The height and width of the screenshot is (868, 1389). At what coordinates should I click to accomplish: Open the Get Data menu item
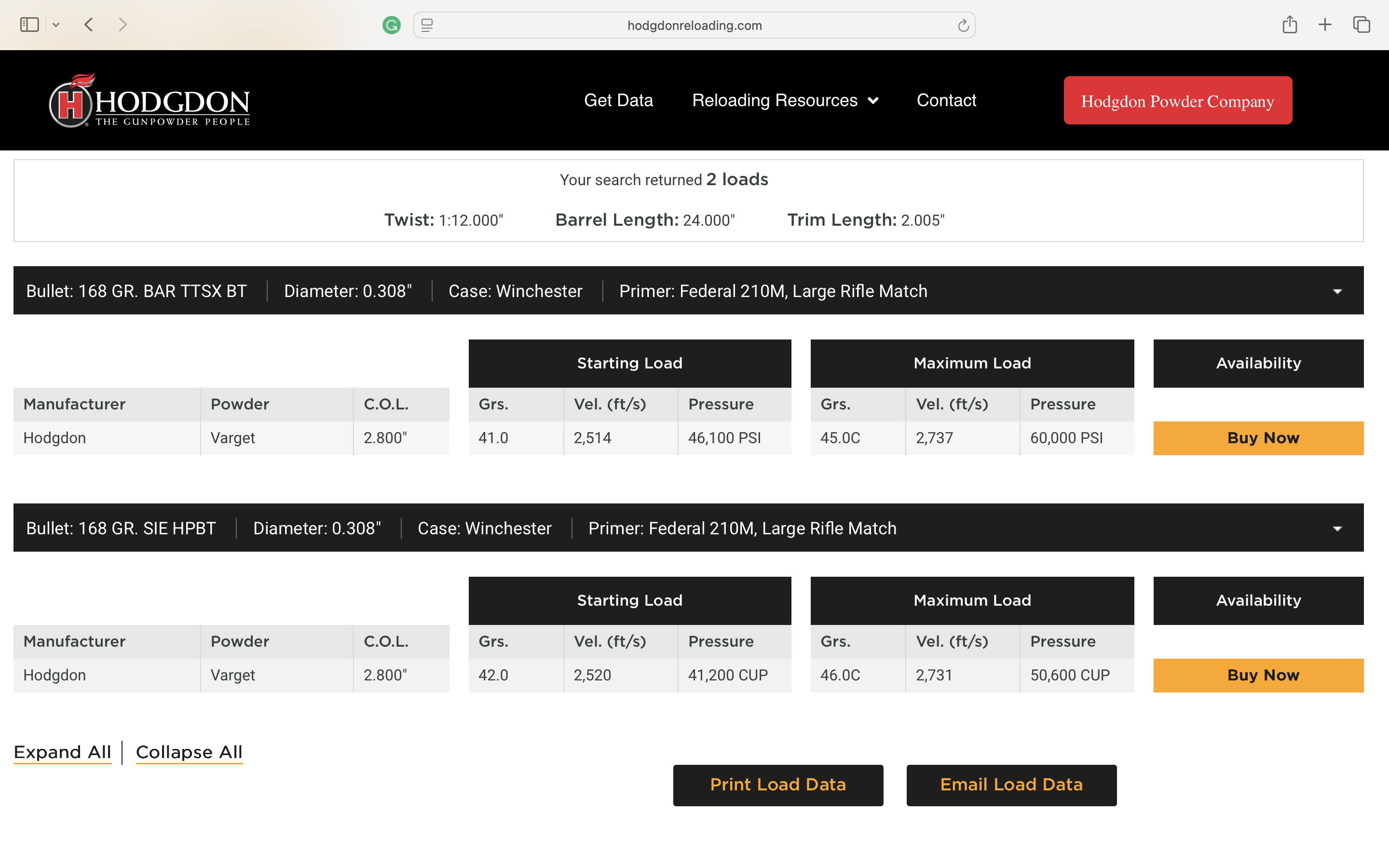(618, 100)
